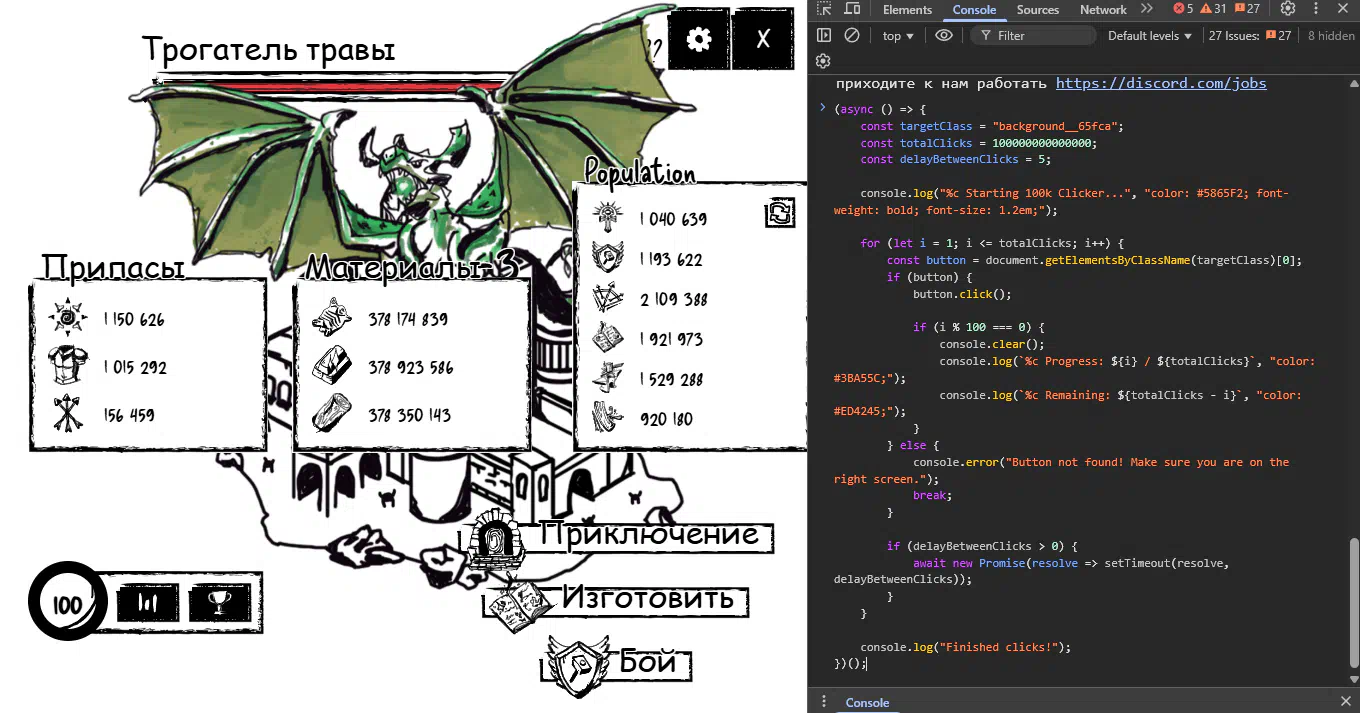Click the clear console icon
This screenshot has height=713, width=1360.
tap(852, 35)
